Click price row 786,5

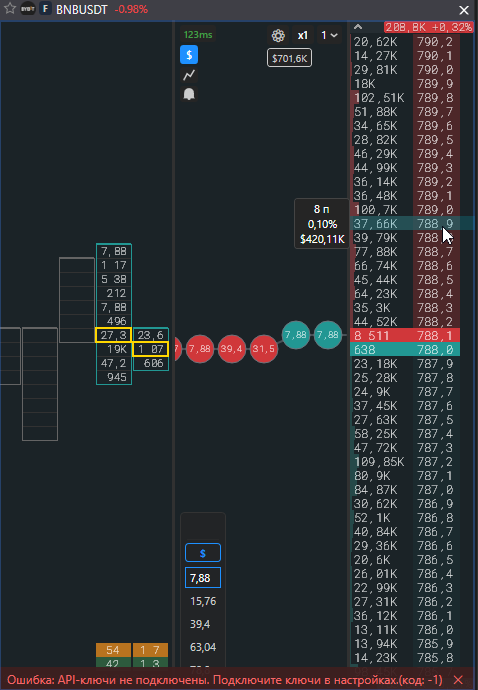(x=405, y=560)
